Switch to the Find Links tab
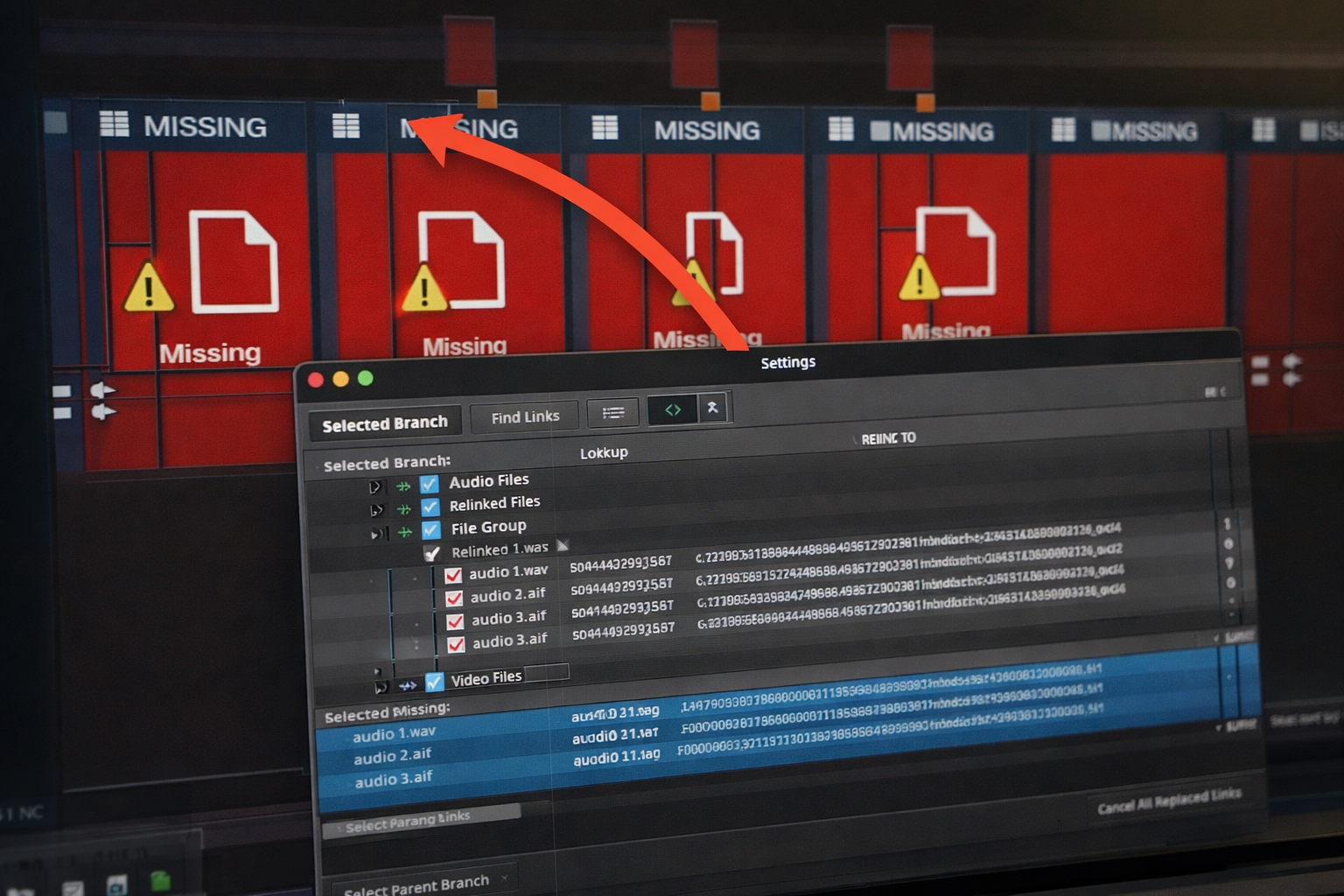This screenshot has height=896, width=1344. (x=524, y=416)
